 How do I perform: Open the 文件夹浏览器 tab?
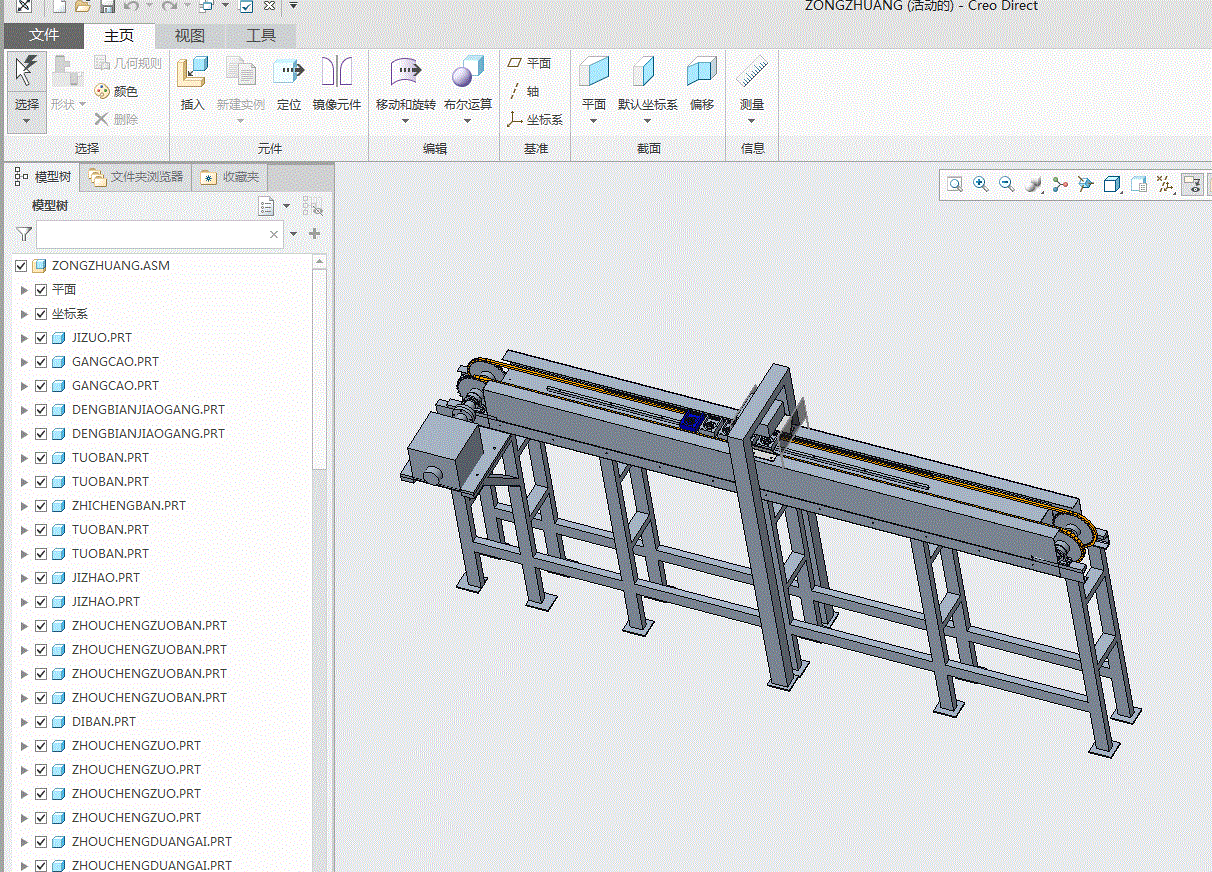tap(137, 177)
